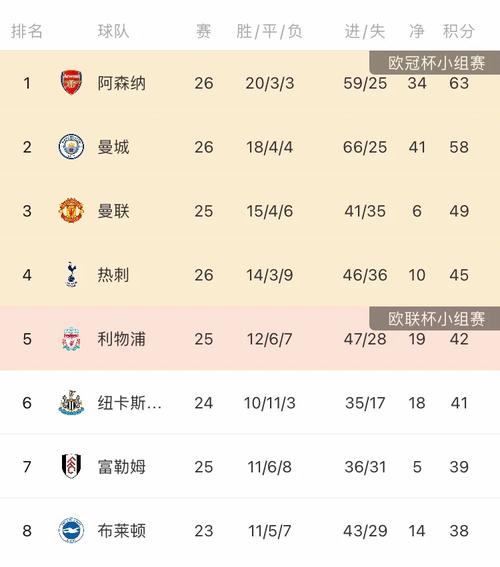Open the Manchester City crest icon
The height and width of the screenshot is (567, 500).
tap(71, 147)
